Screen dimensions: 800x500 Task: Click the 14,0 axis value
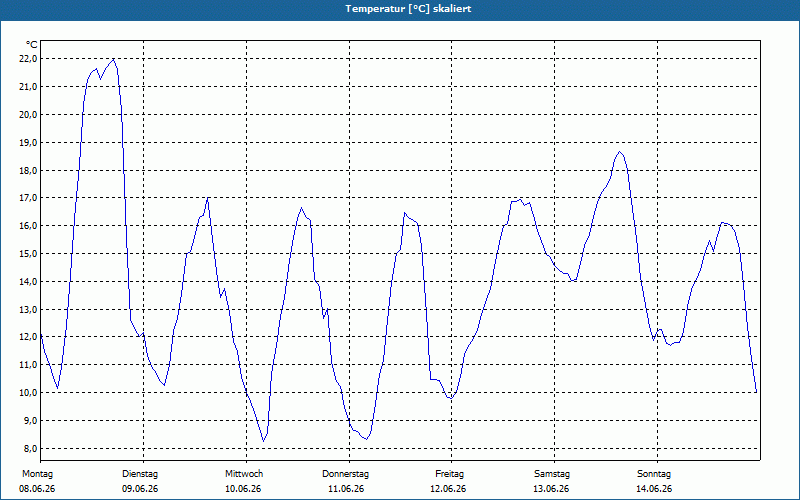point(28,282)
